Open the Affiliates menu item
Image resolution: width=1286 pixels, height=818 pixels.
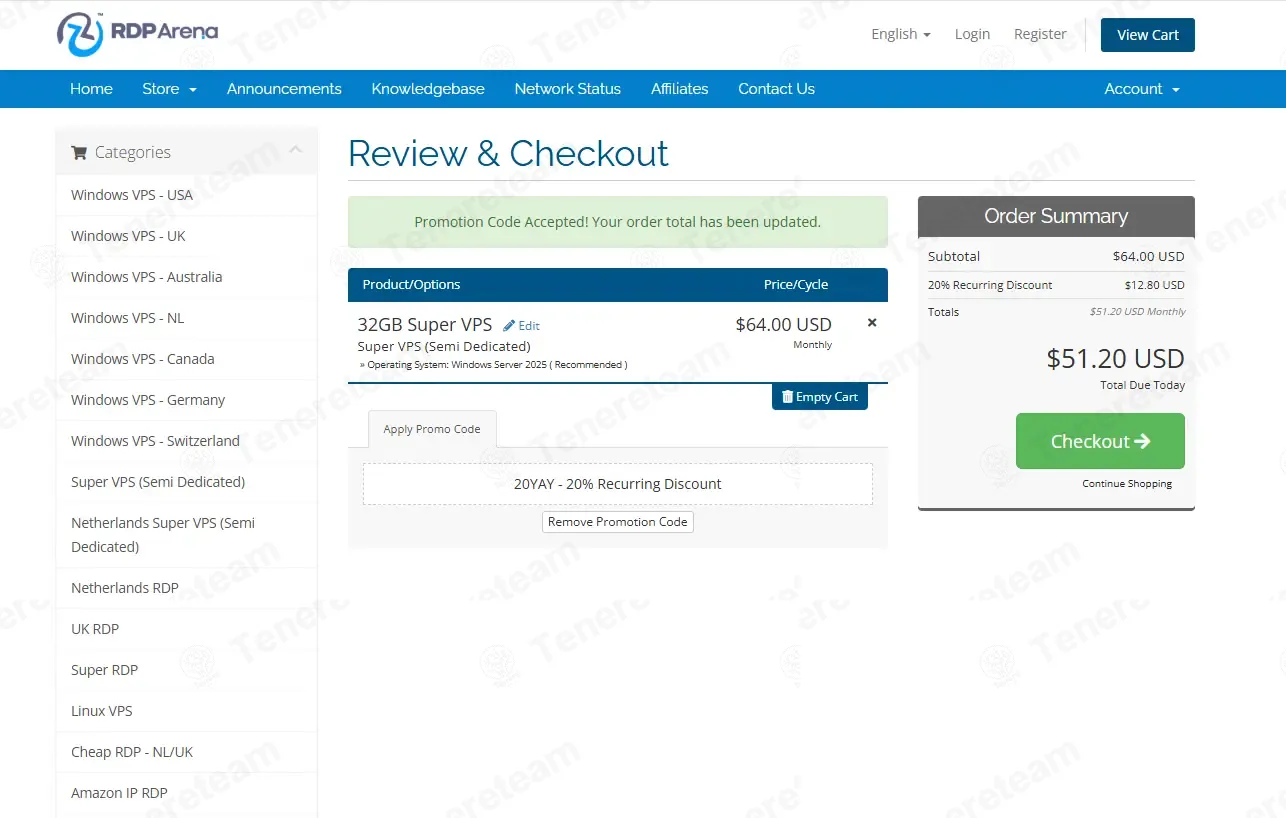click(680, 89)
